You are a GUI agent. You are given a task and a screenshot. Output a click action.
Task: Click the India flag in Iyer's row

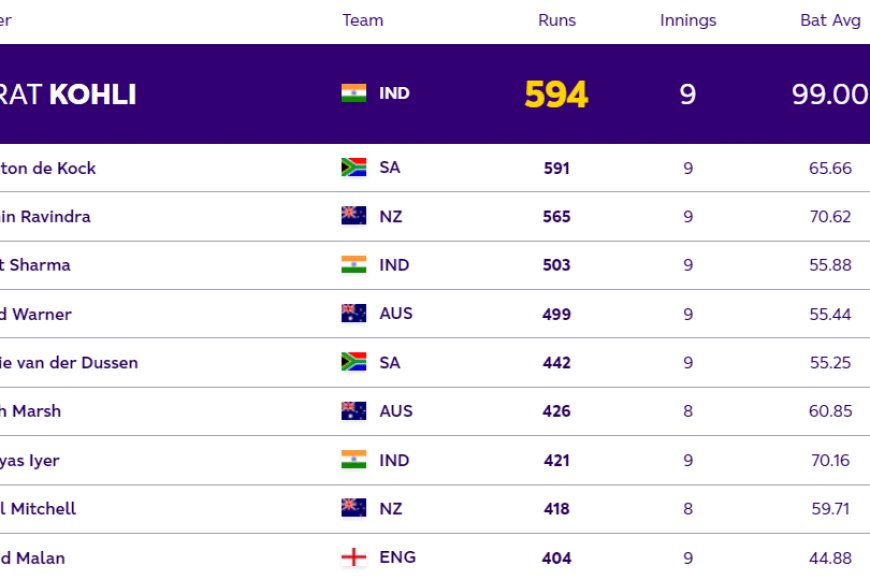pyautogui.click(x=353, y=460)
